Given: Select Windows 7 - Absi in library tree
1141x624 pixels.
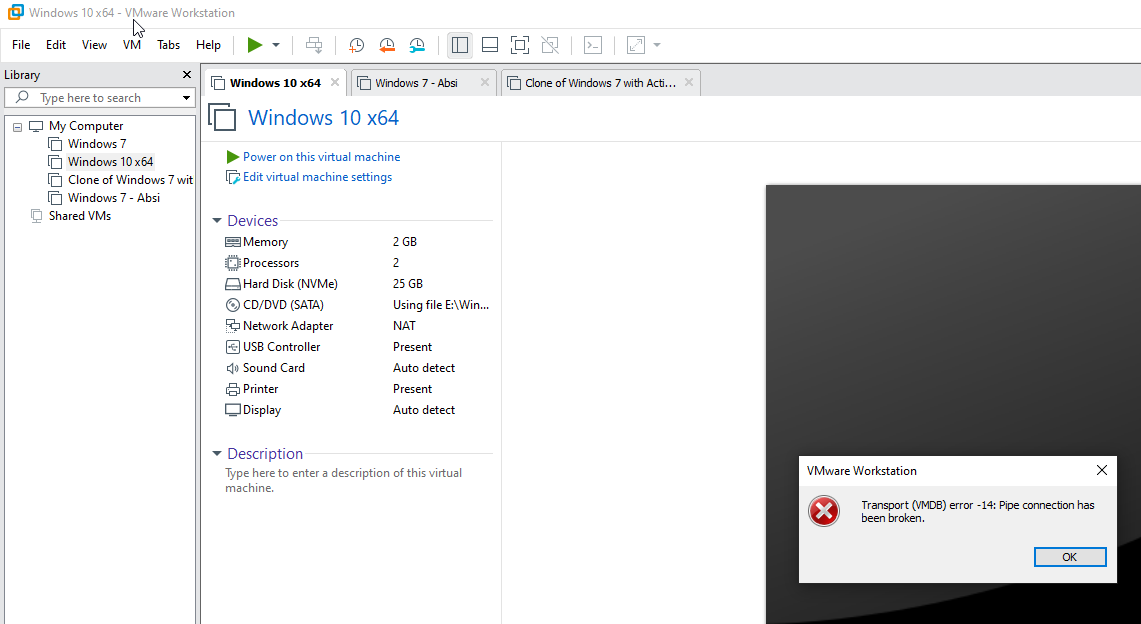Looking at the screenshot, I should coord(114,198).
